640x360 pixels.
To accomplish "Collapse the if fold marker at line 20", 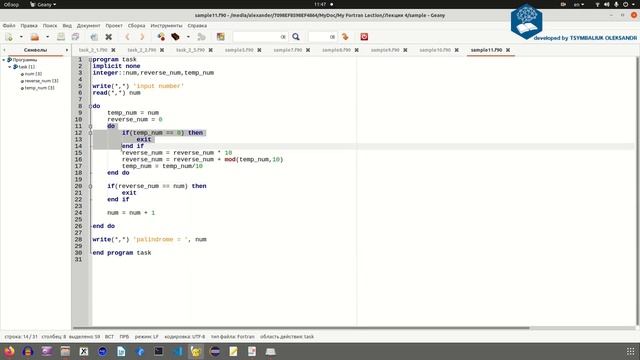I will (90, 186).
